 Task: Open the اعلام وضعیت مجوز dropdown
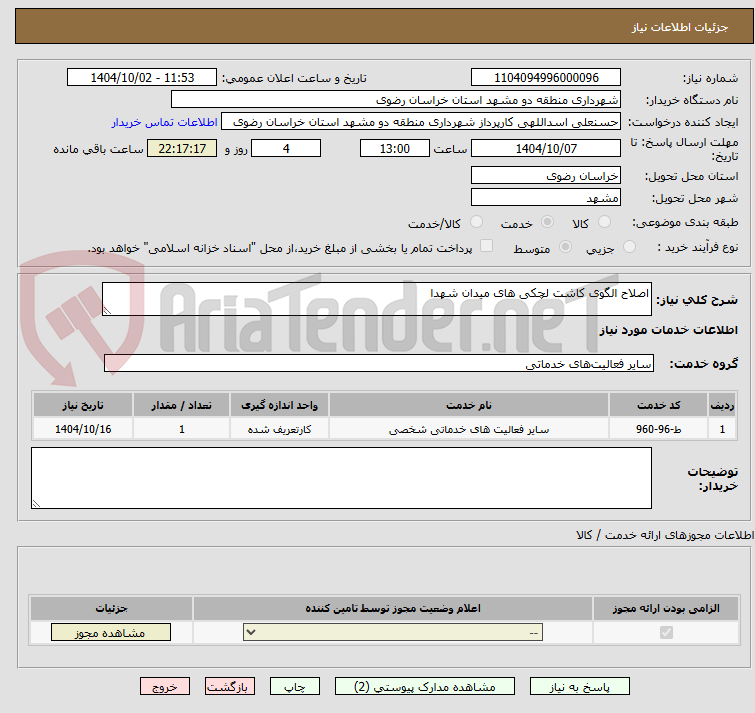pos(393,632)
